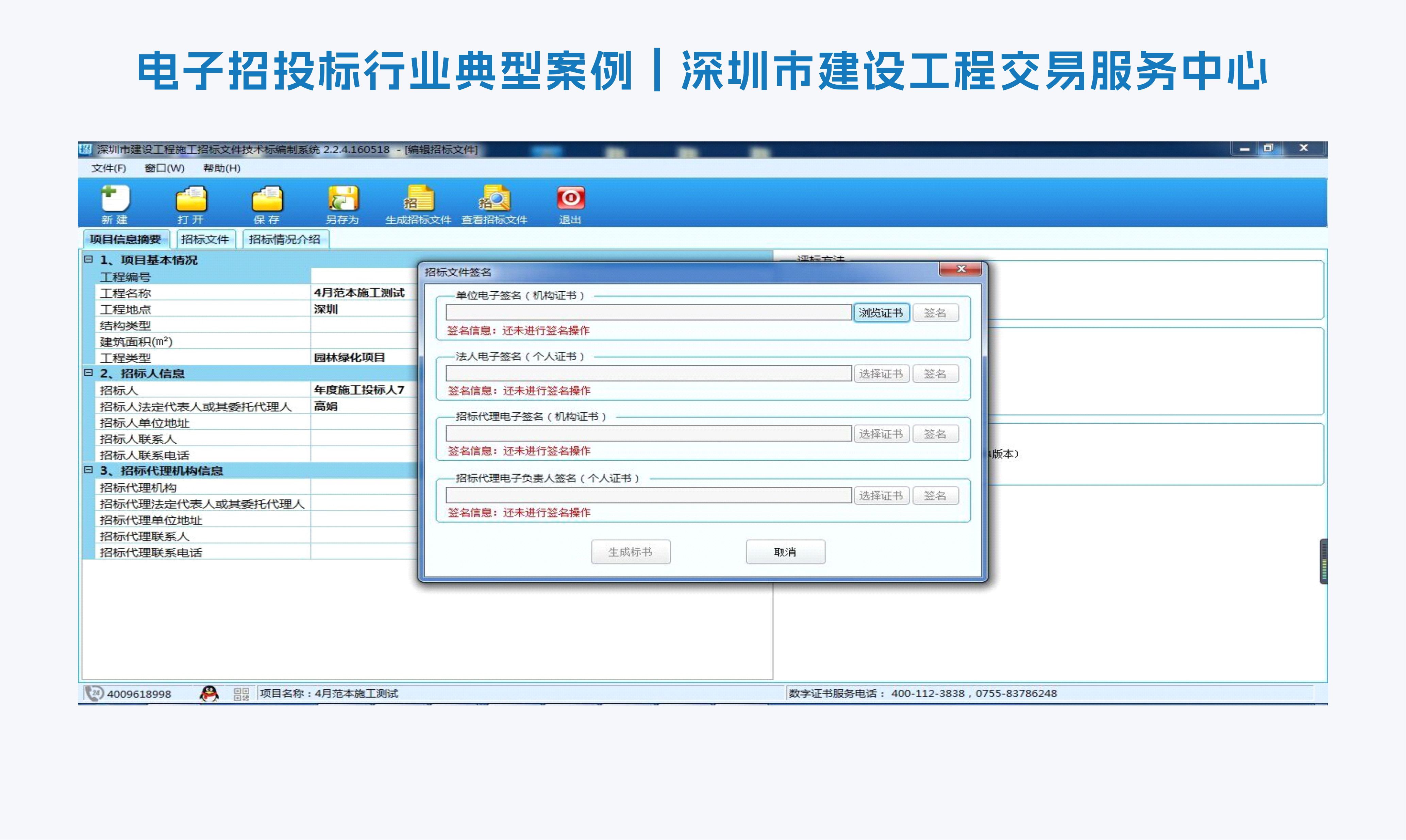
Task: Click the red 退出 (Exit) icon
Action: coord(570,198)
